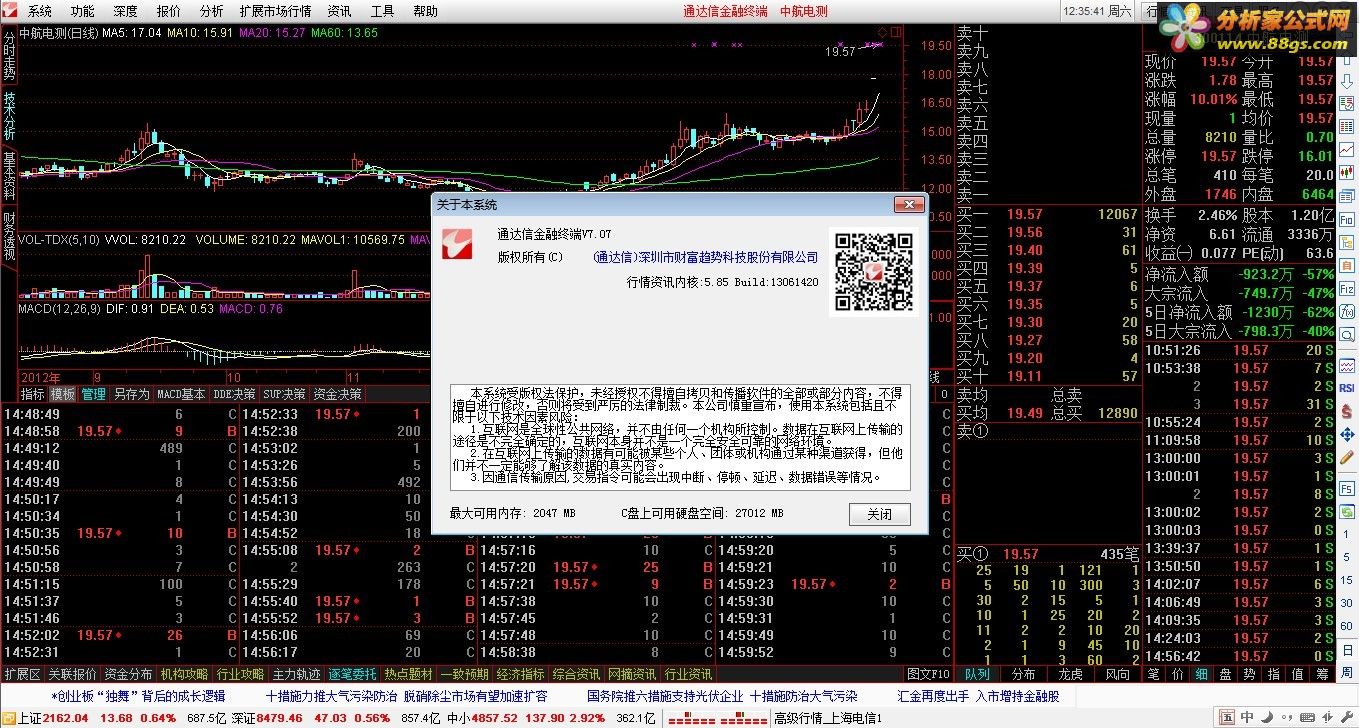Screen dimensions: 1359x728
Task: Click 另存为 in indicator tab row
Action: point(131,395)
